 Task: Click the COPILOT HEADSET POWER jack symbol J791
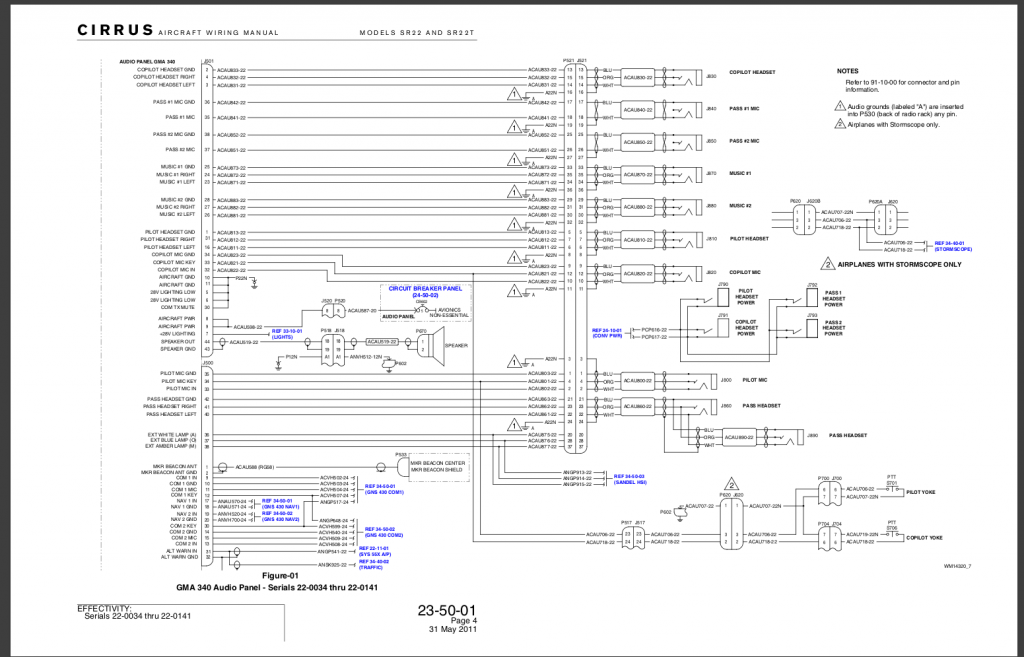pyautogui.click(x=722, y=327)
